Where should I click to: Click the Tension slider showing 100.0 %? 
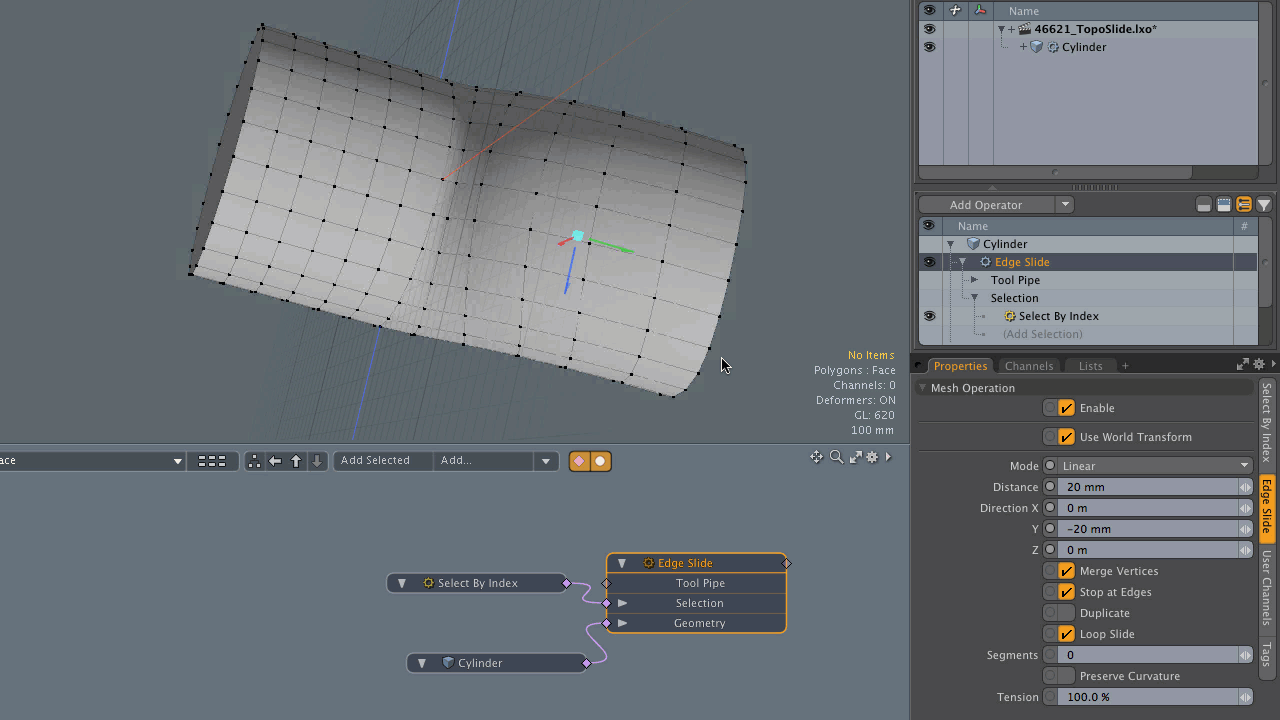pyautogui.click(x=1150, y=697)
